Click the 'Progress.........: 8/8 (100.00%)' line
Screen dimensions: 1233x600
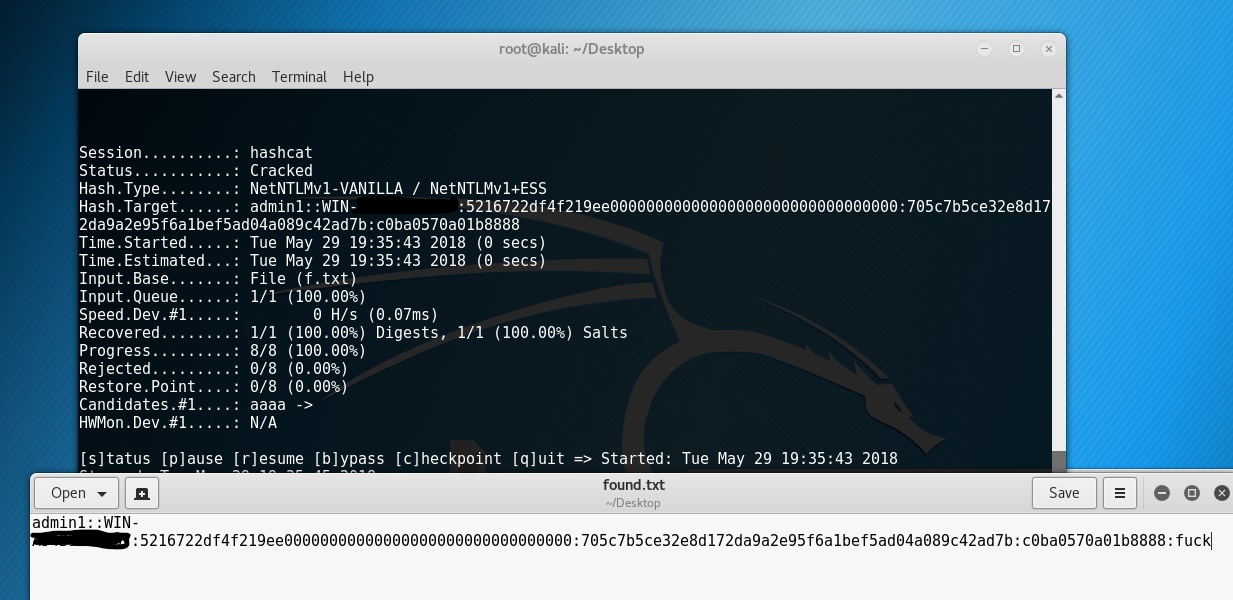[222, 351]
